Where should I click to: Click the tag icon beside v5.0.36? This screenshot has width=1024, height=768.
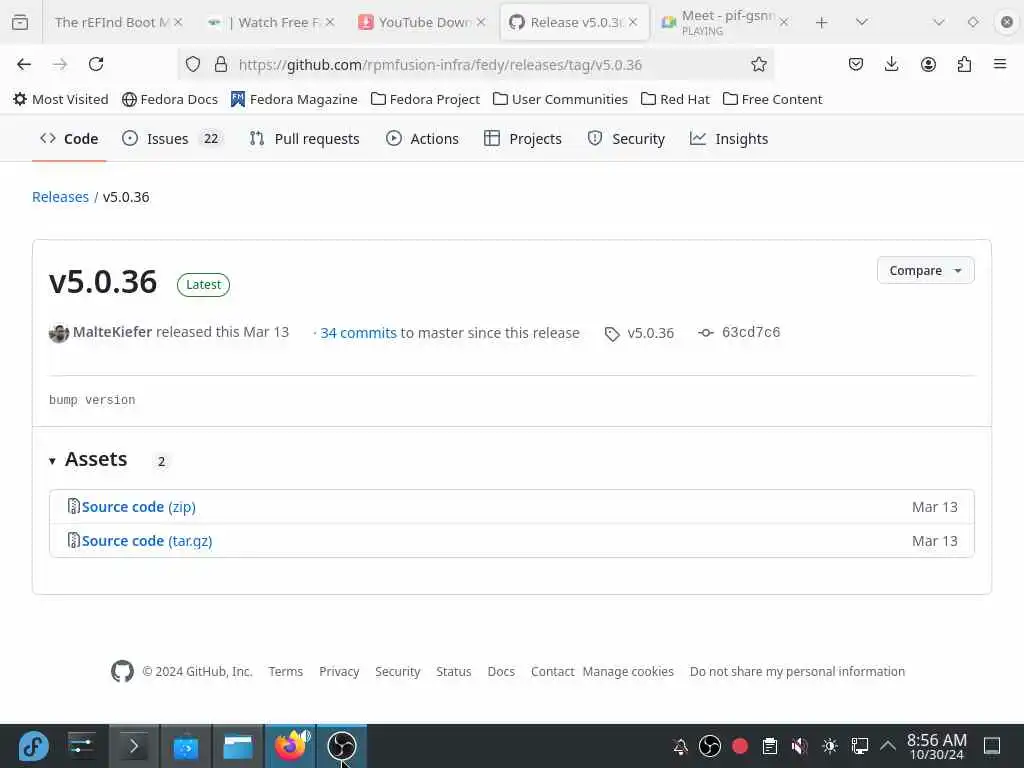[x=611, y=334]
